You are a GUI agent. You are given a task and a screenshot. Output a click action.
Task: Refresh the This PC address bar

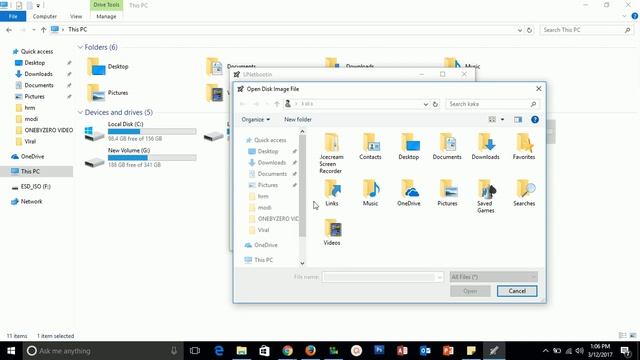[x=529, y=30]
